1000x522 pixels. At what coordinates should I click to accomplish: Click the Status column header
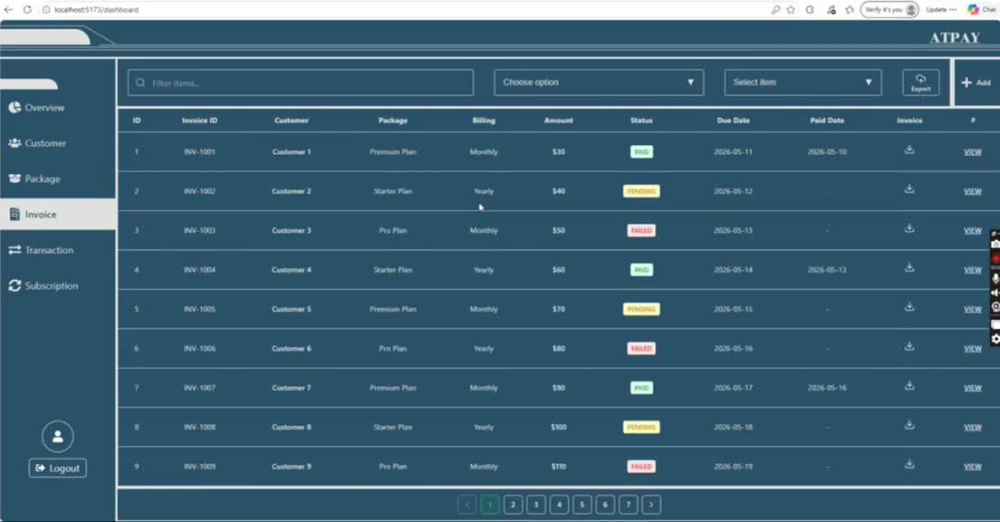(x=641, y=121)
